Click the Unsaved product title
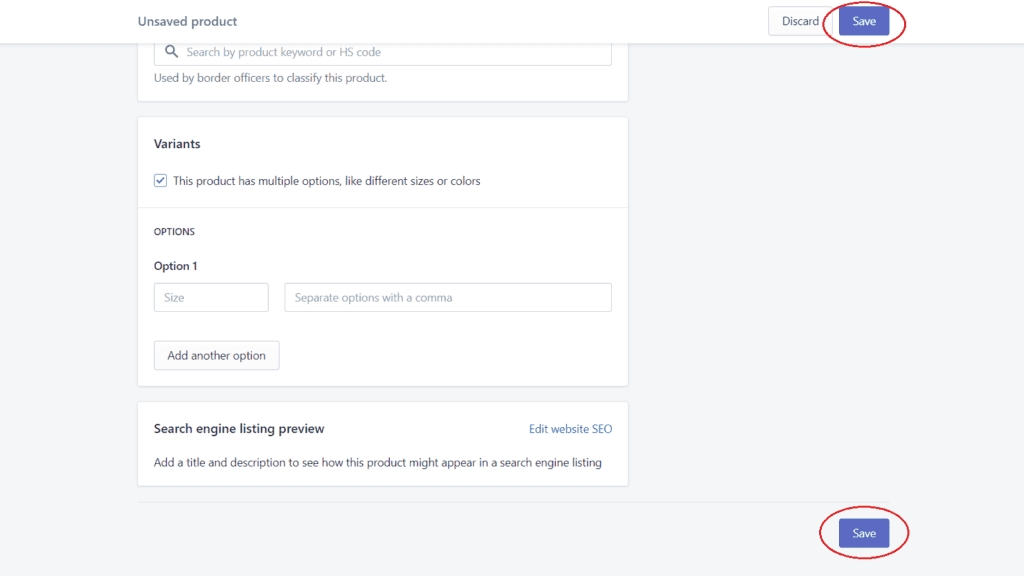The width and height of the screenshot is (1024, 576). 187,21
